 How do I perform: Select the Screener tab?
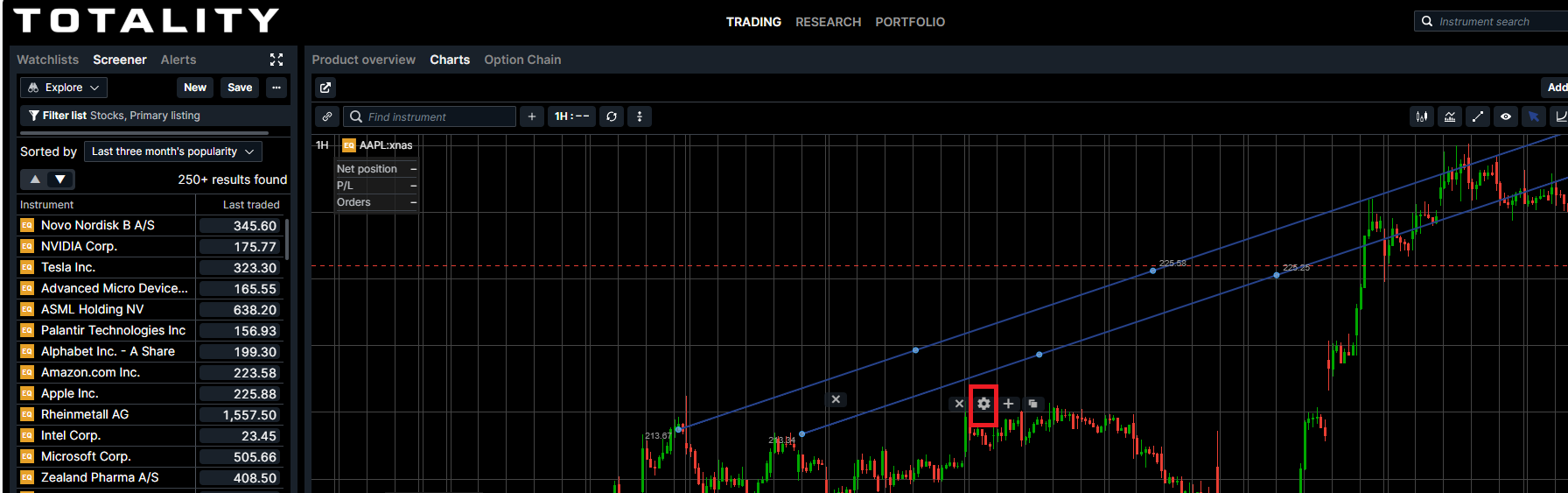tap(120, 60)
